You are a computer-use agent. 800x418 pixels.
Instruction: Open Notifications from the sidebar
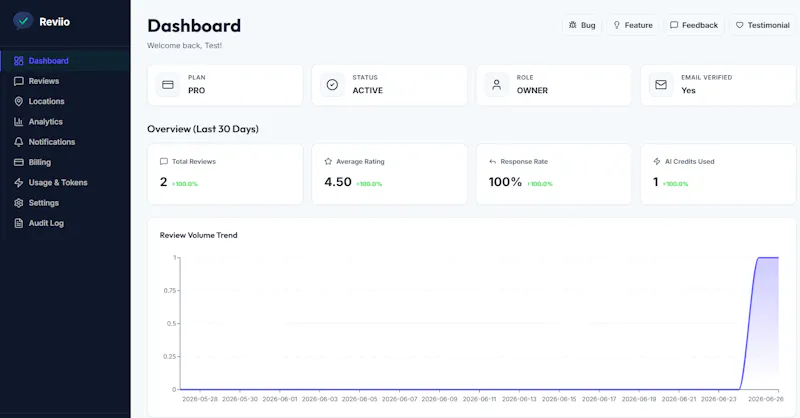point(65,142)
